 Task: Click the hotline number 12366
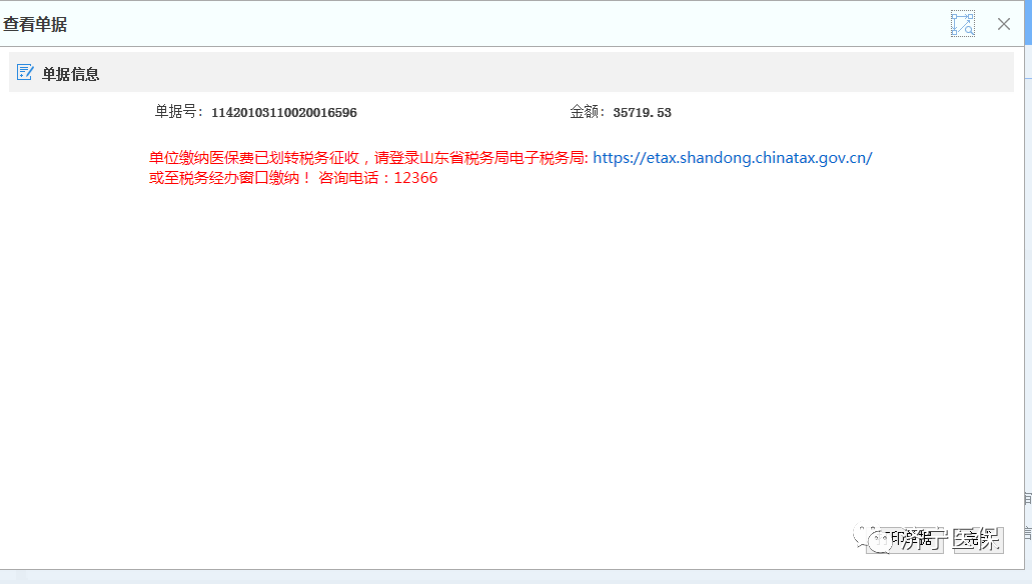click(x=415, y=178)
